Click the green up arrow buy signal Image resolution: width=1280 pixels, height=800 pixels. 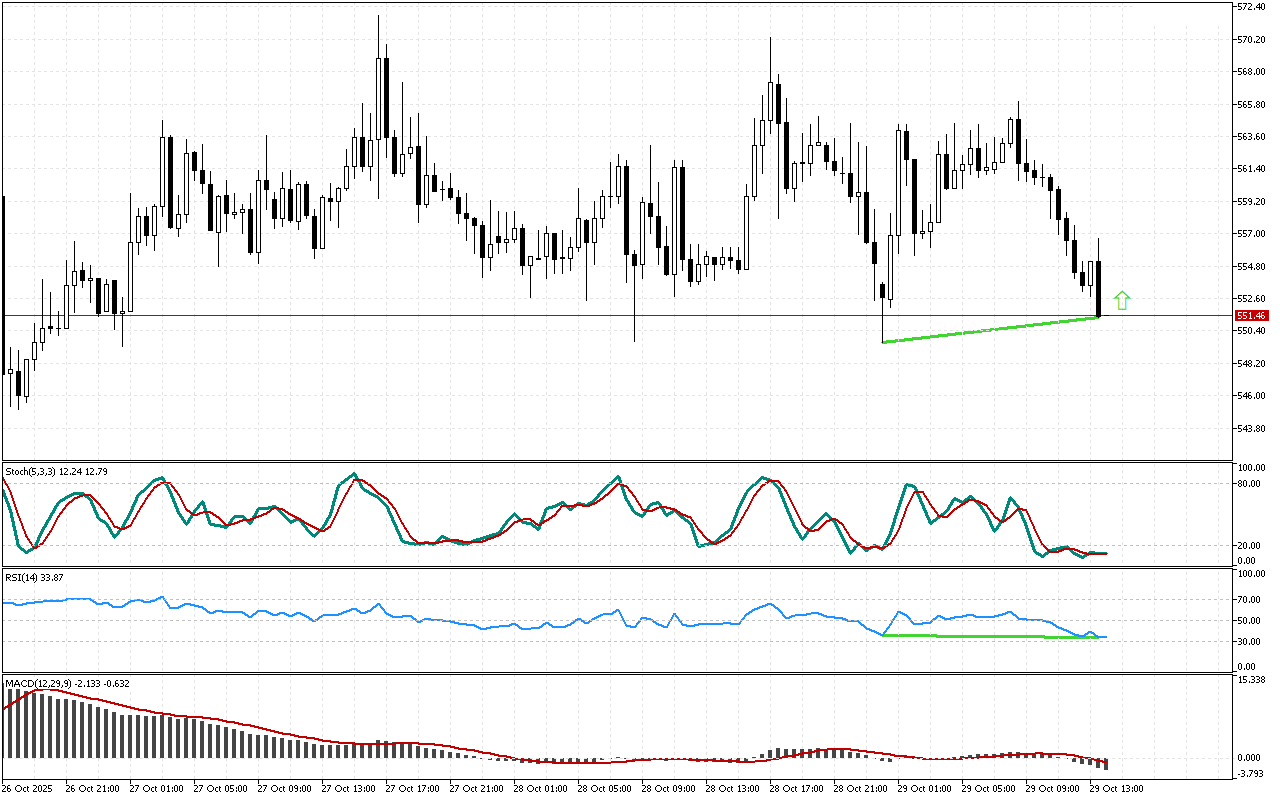(1122, 299)
